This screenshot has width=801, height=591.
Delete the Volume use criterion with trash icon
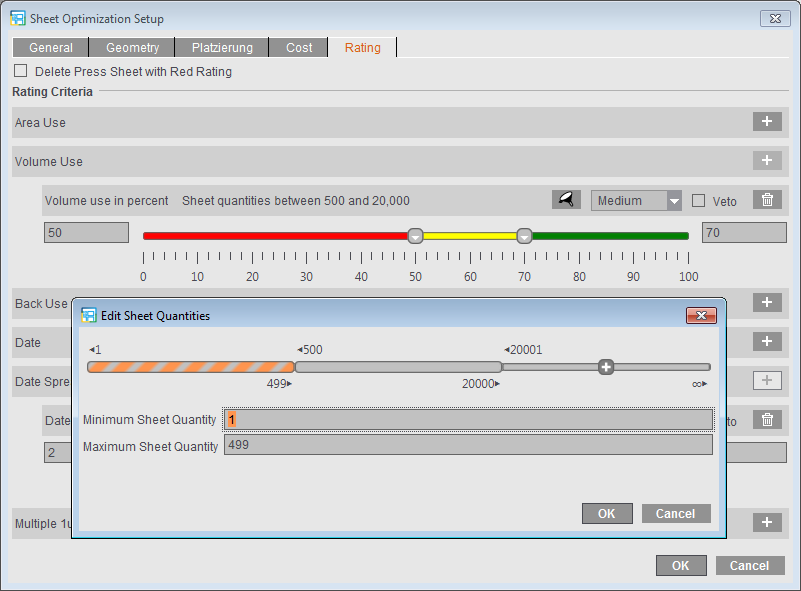click(x=767, y=200)
